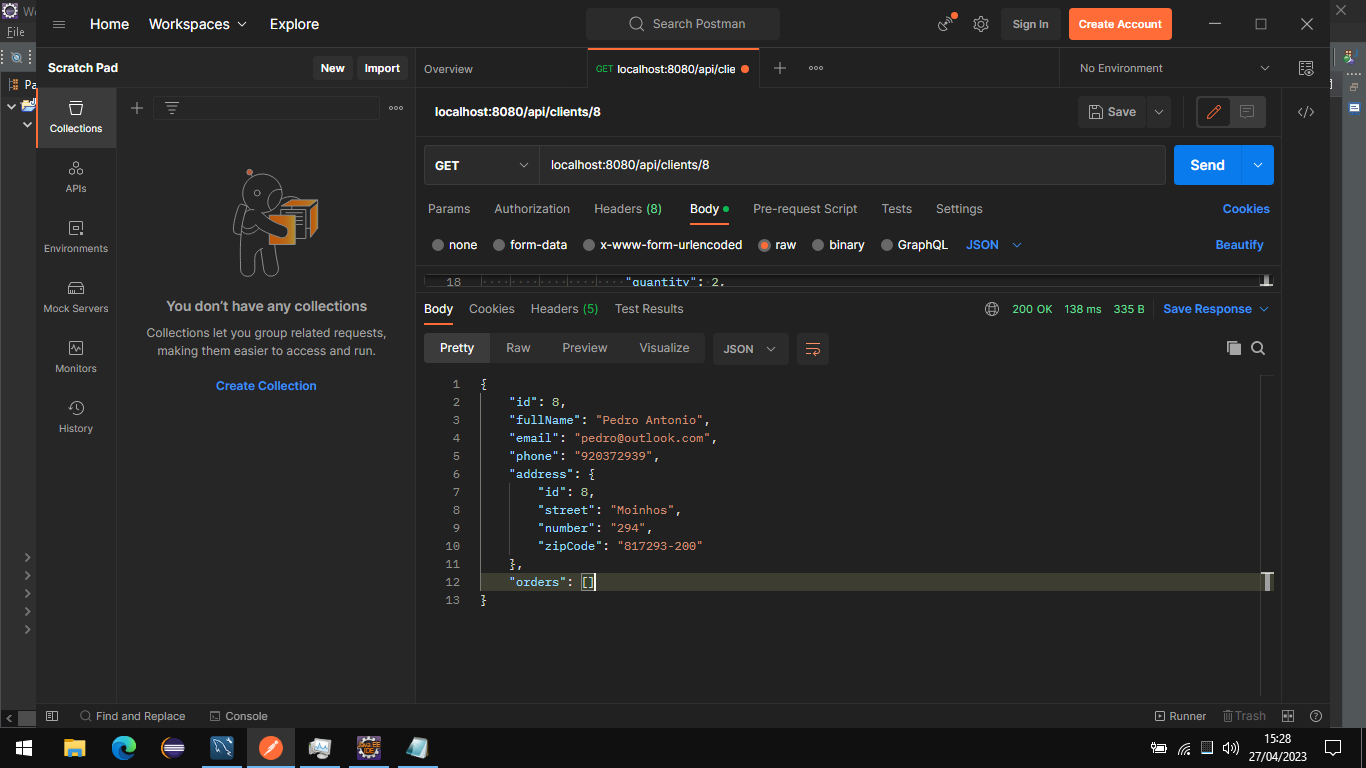Open the APIs sidebar section
The height and width of the screenshot is (768, 1366).
coord(76,177)
